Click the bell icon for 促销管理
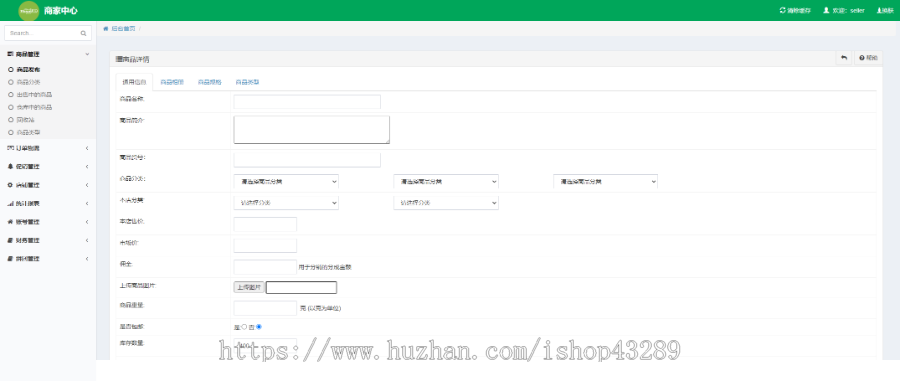 tap(10, 166)
